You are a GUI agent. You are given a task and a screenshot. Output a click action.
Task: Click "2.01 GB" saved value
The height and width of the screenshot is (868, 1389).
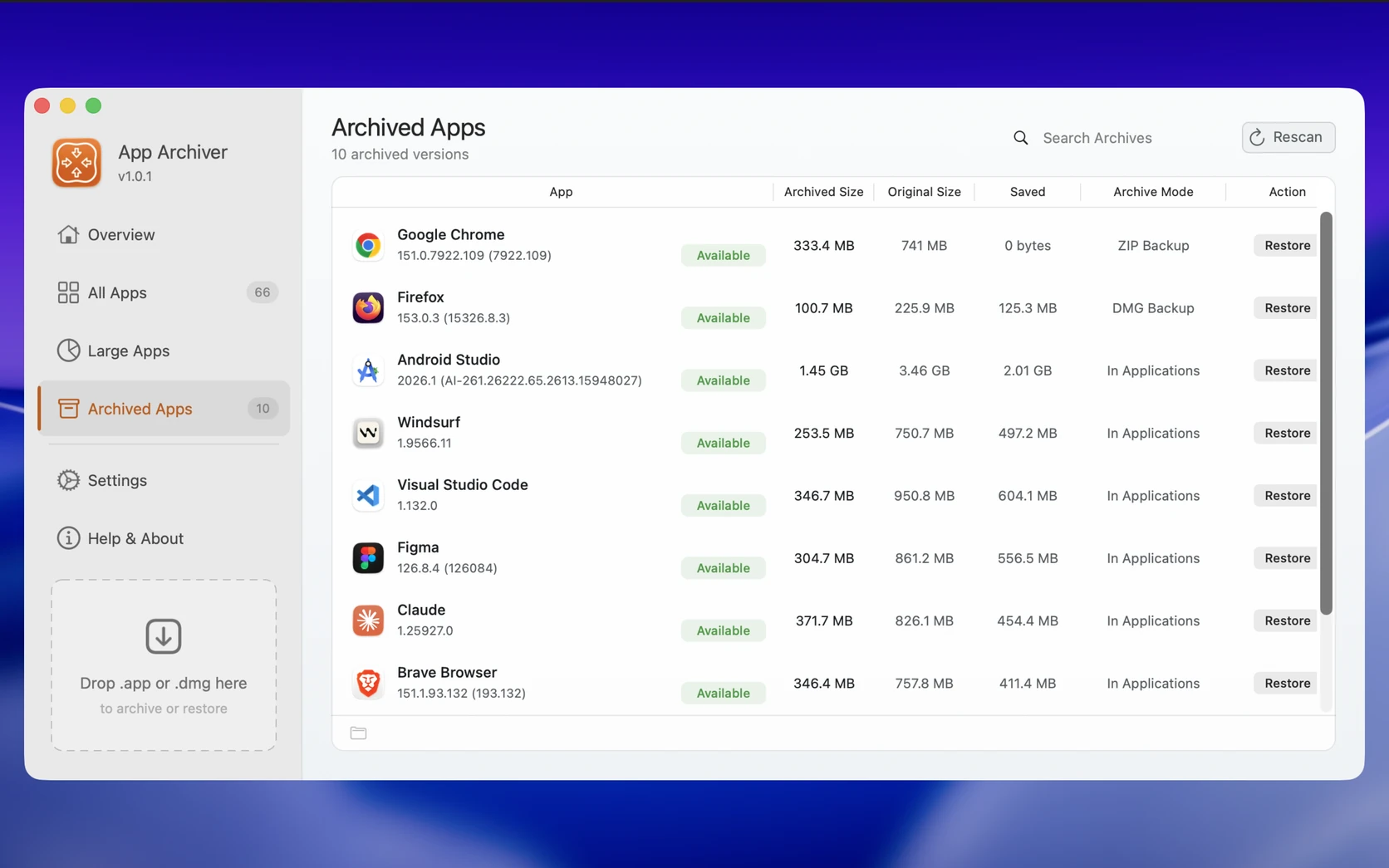tap(1028, 370)
